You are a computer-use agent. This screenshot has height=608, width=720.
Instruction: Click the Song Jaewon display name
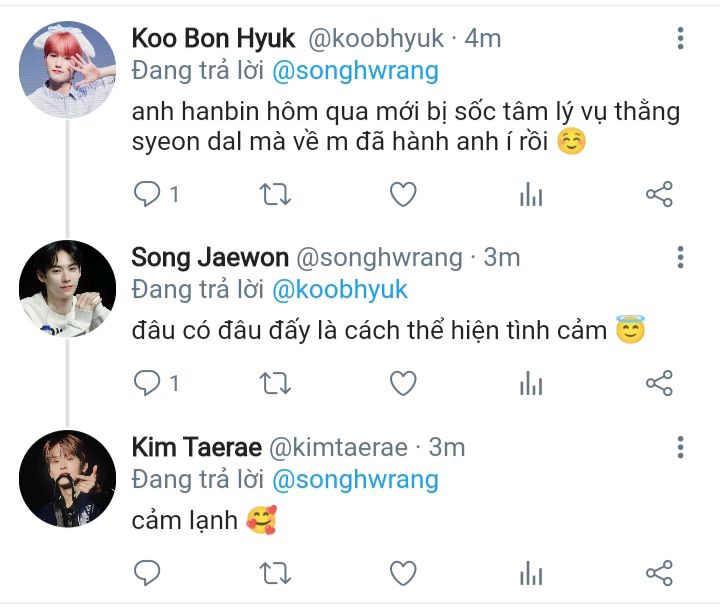point(205,258)
